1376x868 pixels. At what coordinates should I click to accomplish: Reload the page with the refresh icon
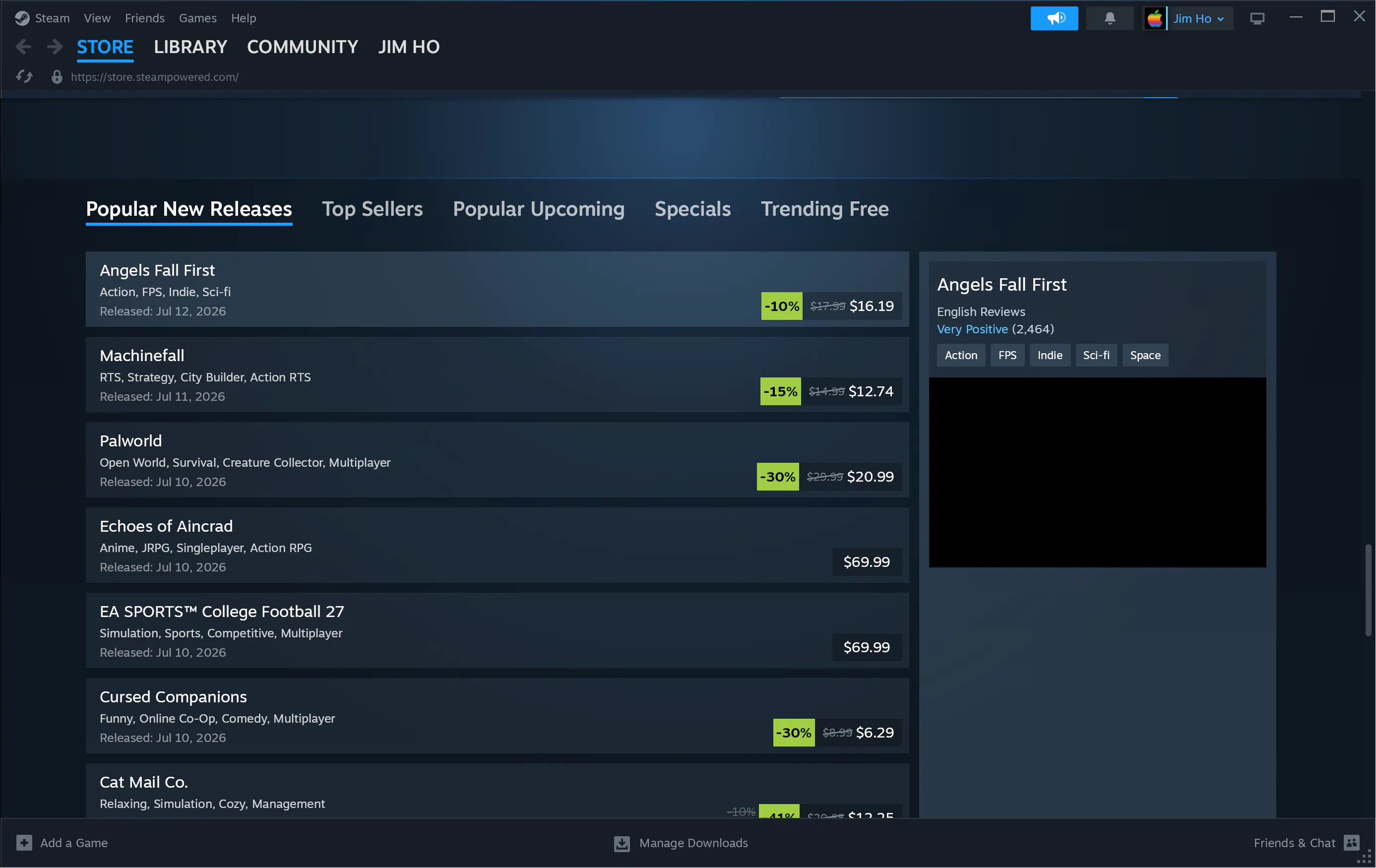pyautogui.click(x=25, y=76)
